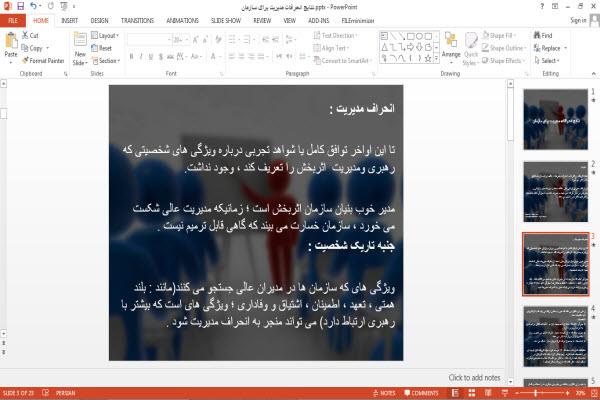Click the Reset slide icon
600x400 pixels.
pos(95,48)
